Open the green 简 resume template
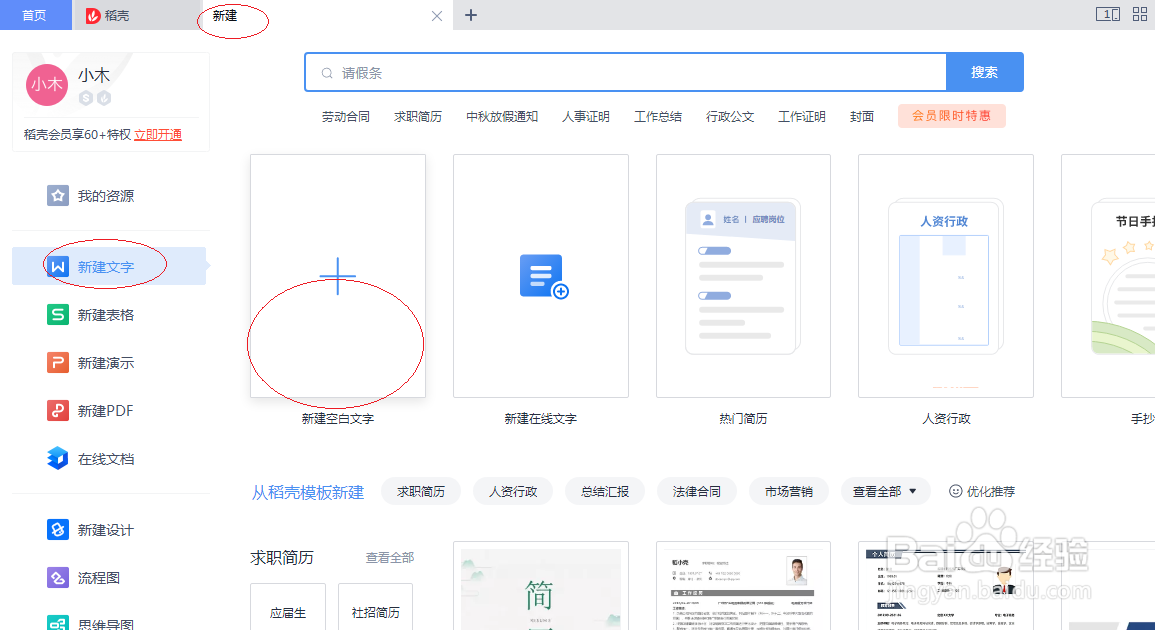The width and height of the screenshot is (1155, 630). [x=541, y=586]
